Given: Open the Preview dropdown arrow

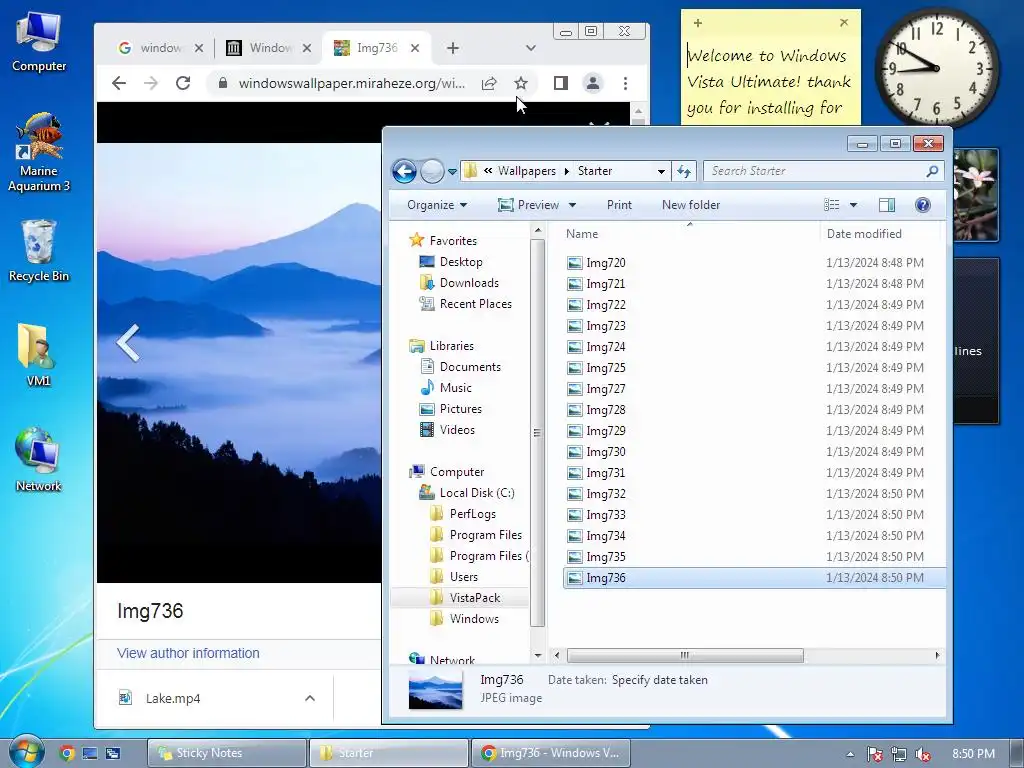Looking at the screenshot, I should coord(573,205).
